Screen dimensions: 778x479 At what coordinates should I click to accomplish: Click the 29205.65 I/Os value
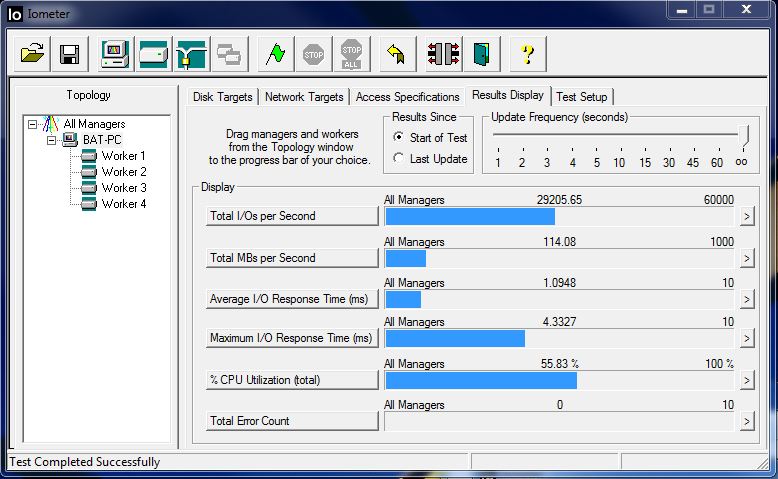pos(559,200)
